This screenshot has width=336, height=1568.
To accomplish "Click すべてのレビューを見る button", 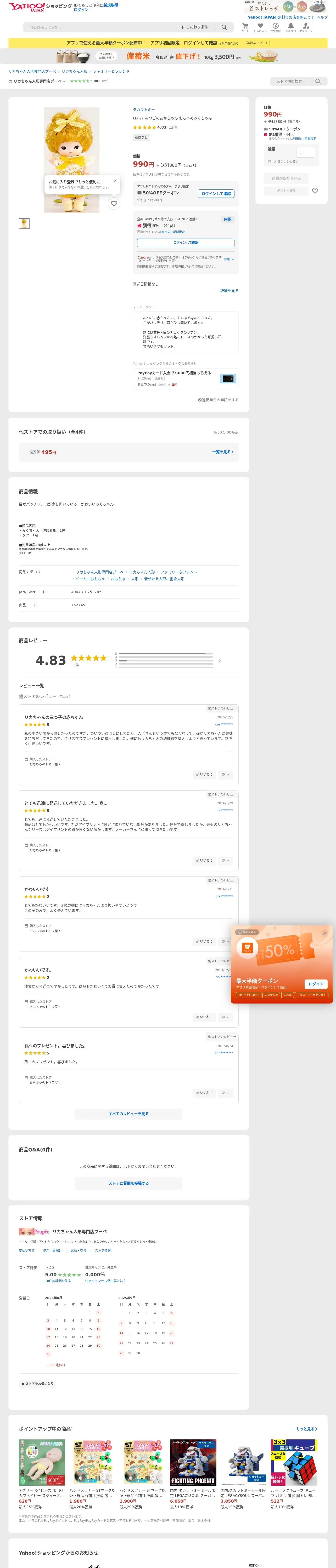I will point(129,1113).
